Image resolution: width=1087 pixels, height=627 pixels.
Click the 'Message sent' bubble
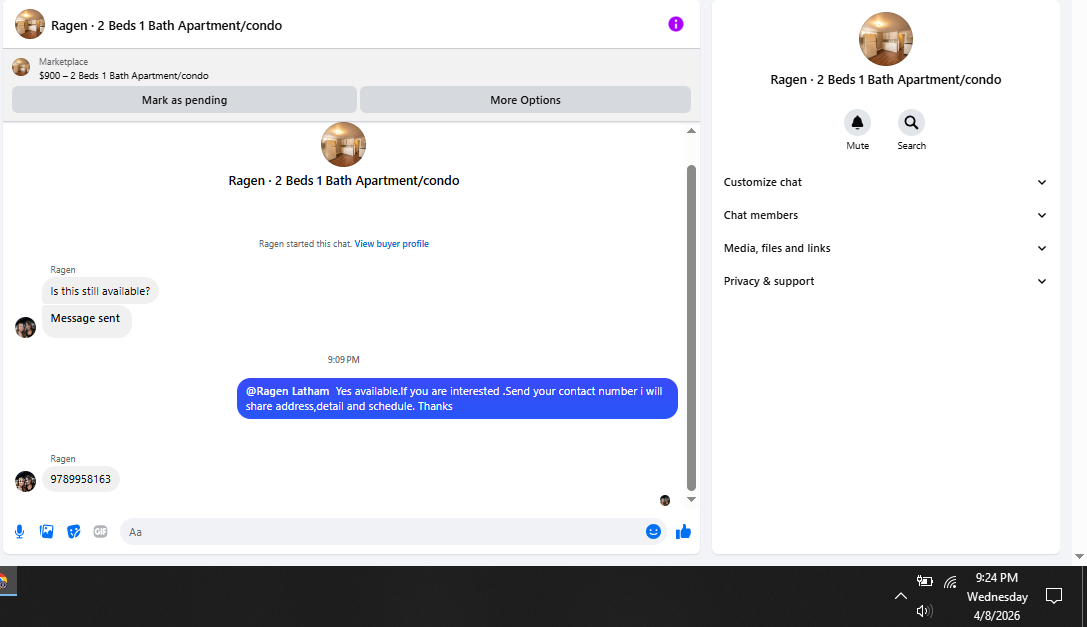point(86,322)
